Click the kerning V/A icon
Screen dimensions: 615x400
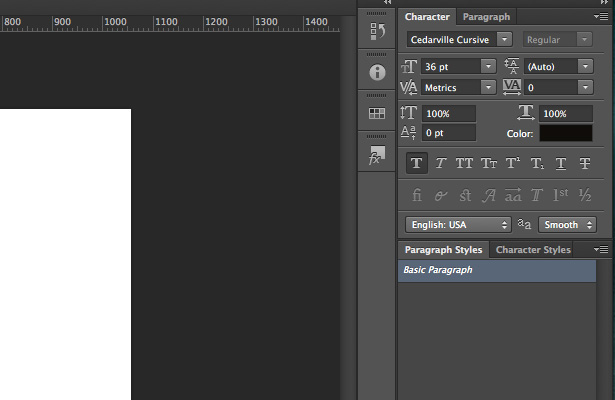click(x=408, y=87)
